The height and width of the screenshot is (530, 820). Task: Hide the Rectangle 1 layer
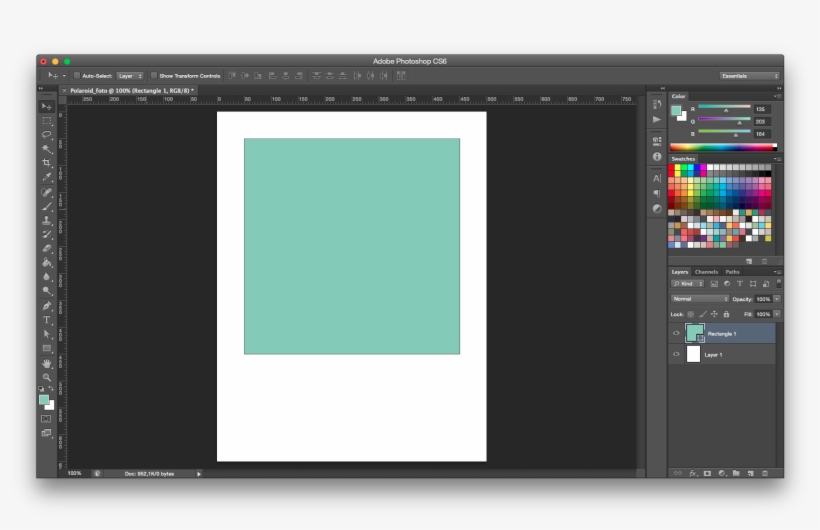[x=676, y=334]
